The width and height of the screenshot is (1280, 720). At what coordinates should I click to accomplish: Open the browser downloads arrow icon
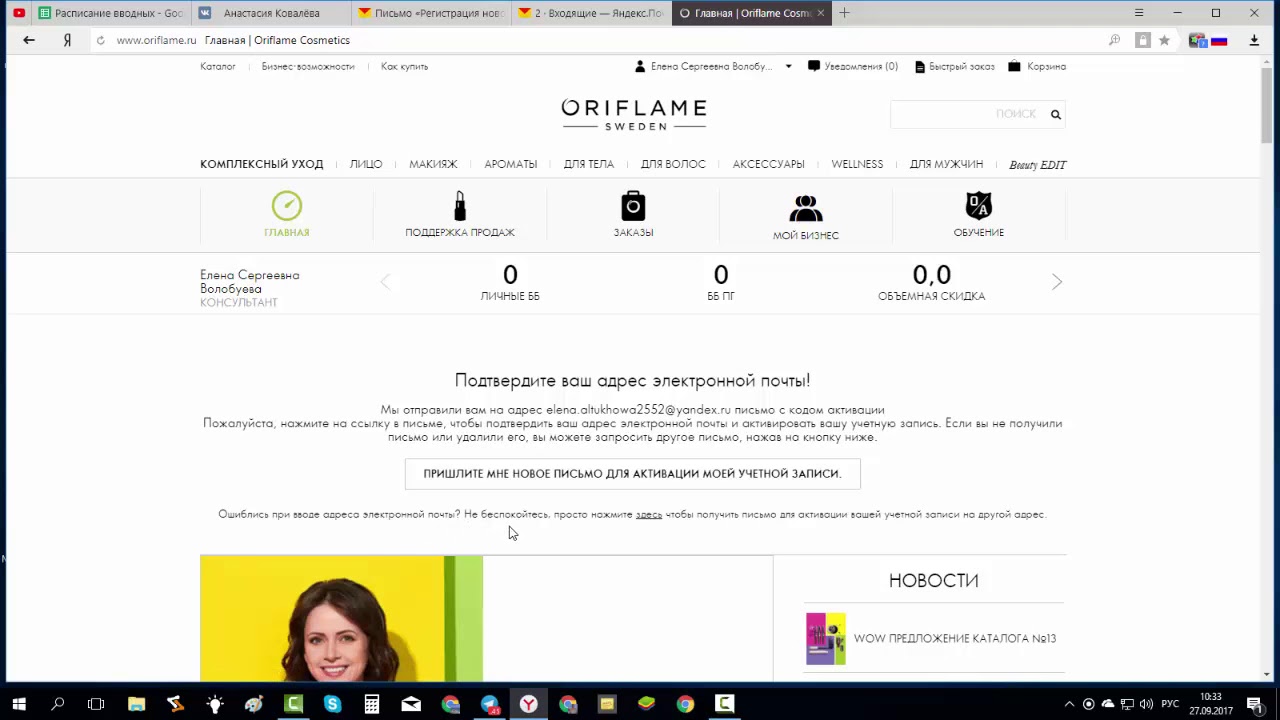(1254, 40)
